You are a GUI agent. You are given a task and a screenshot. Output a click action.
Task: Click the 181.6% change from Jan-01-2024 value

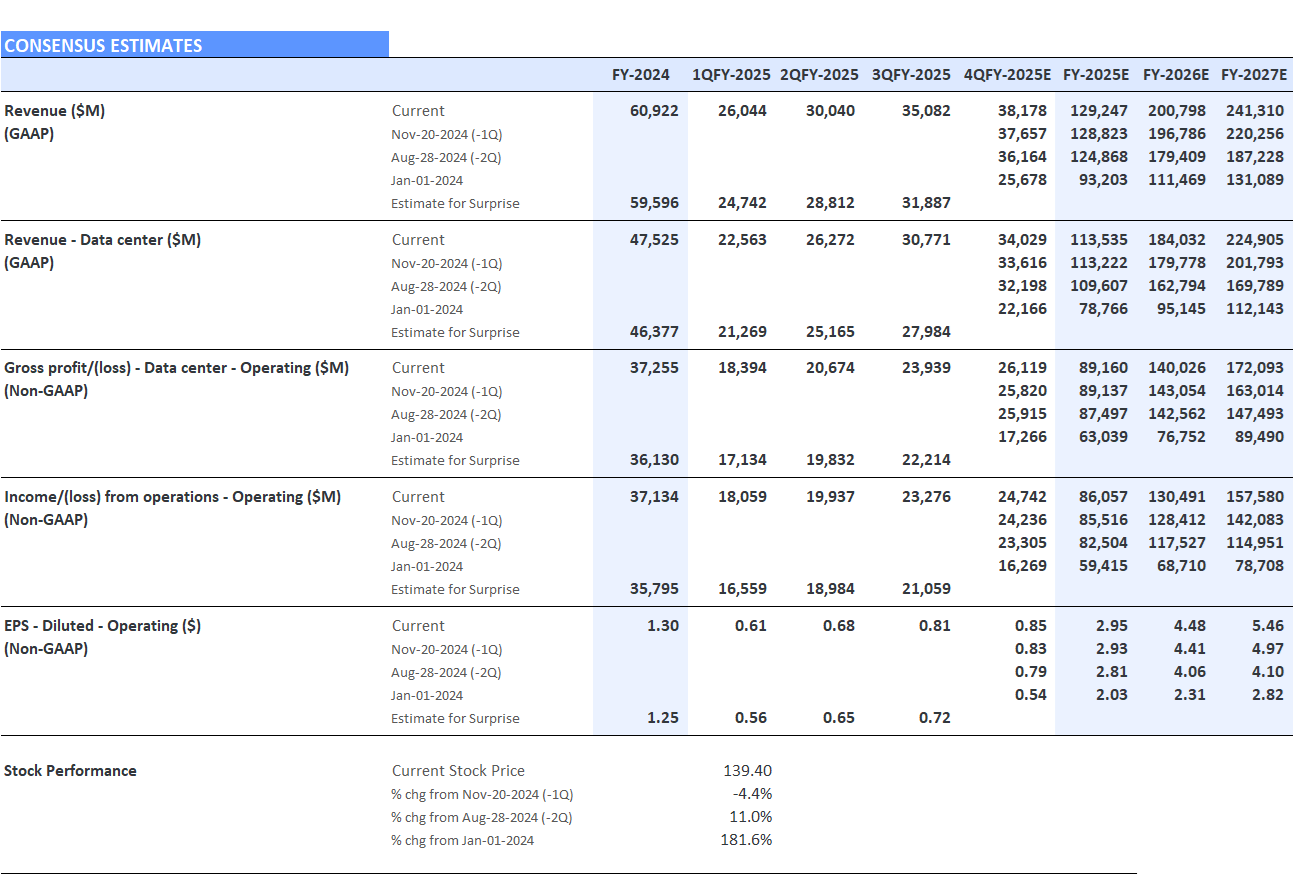[746, 840]
